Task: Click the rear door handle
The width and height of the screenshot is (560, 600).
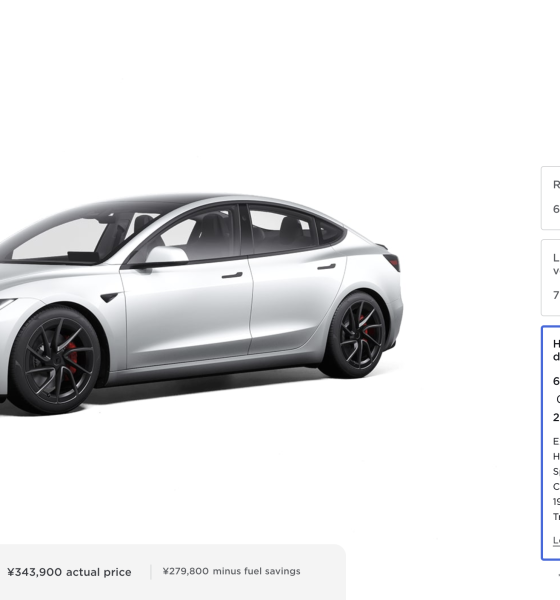Action: coord(327,266)
